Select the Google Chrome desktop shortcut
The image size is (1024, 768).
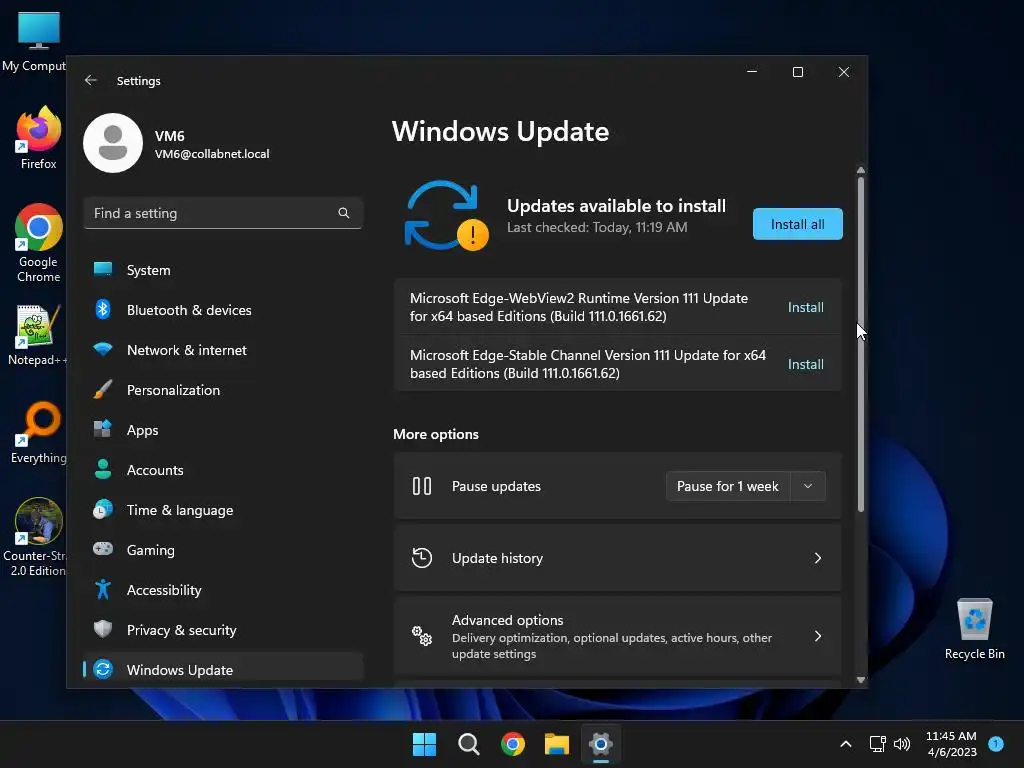(39, 243)
